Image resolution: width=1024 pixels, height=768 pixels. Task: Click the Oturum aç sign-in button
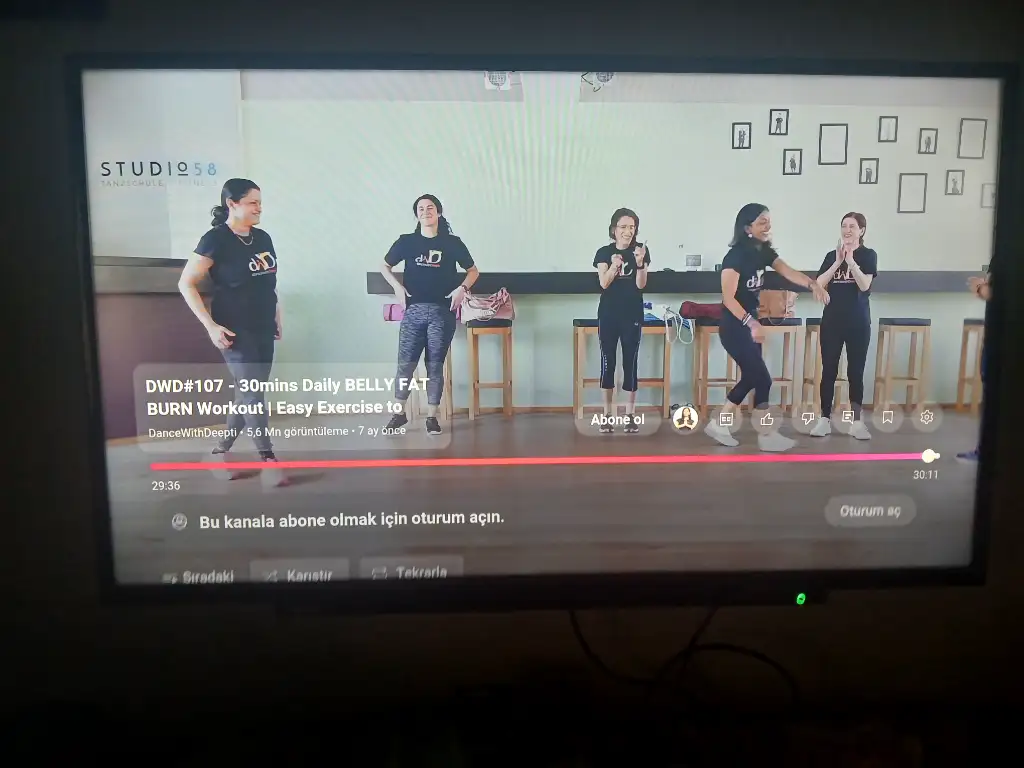(x=869, y=511)
